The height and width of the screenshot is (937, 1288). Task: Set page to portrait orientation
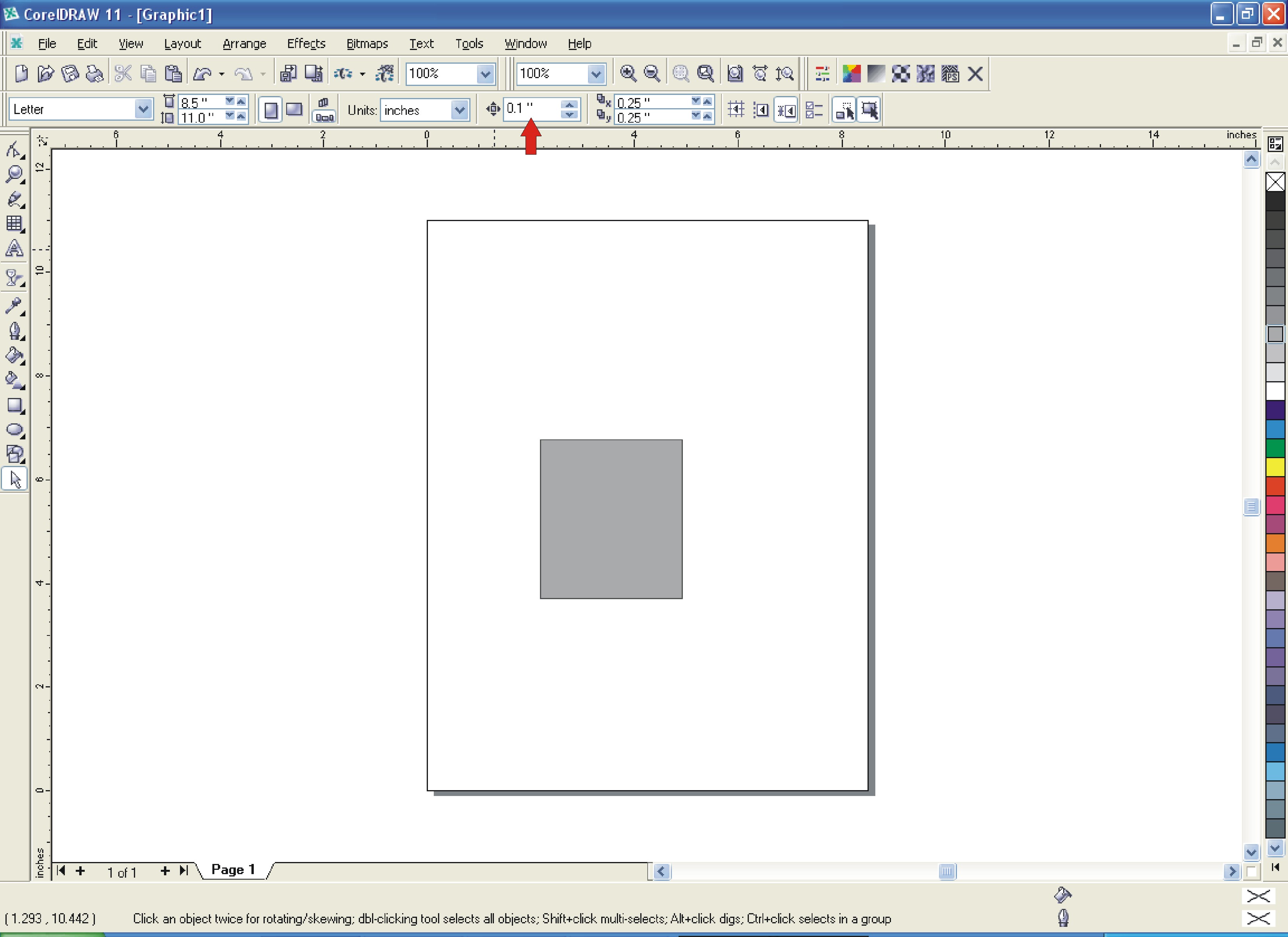click(271, 109)
